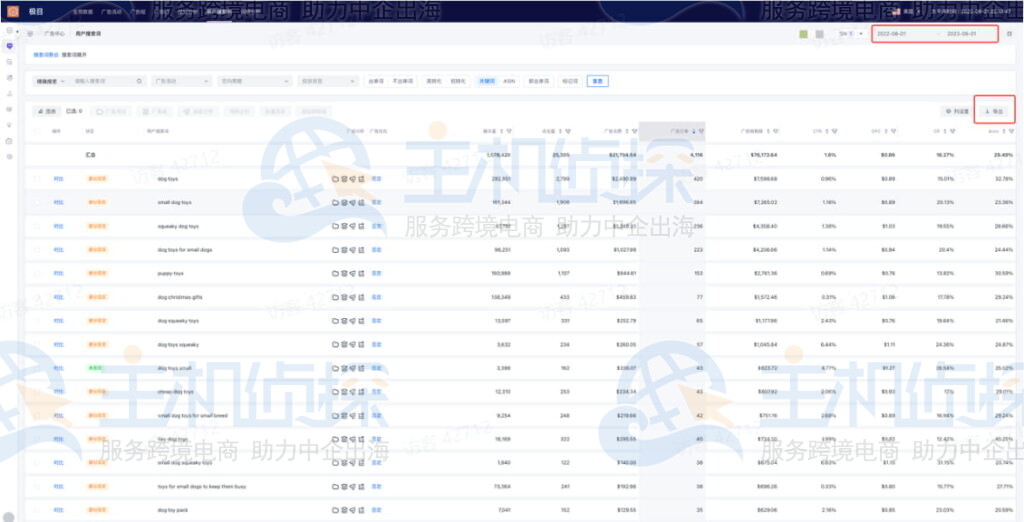
Task: Click the export button at the table's top right
Action: tap(994, 112)
